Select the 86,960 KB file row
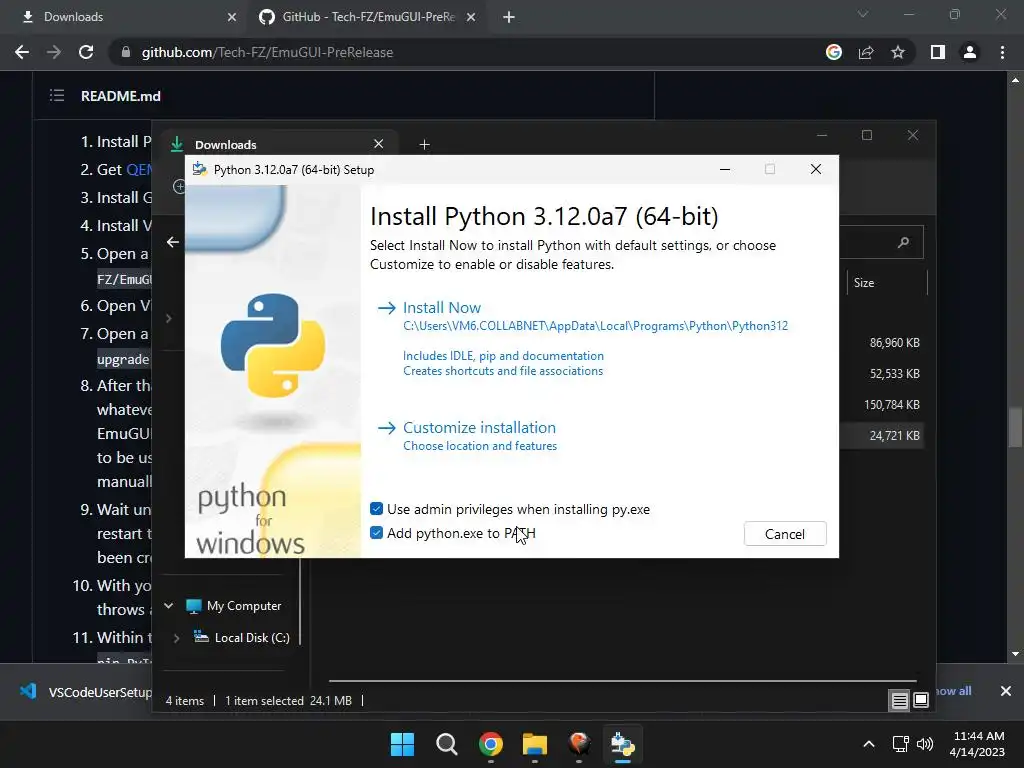The width and height of the screenshot is (1024, 768). 882,343
